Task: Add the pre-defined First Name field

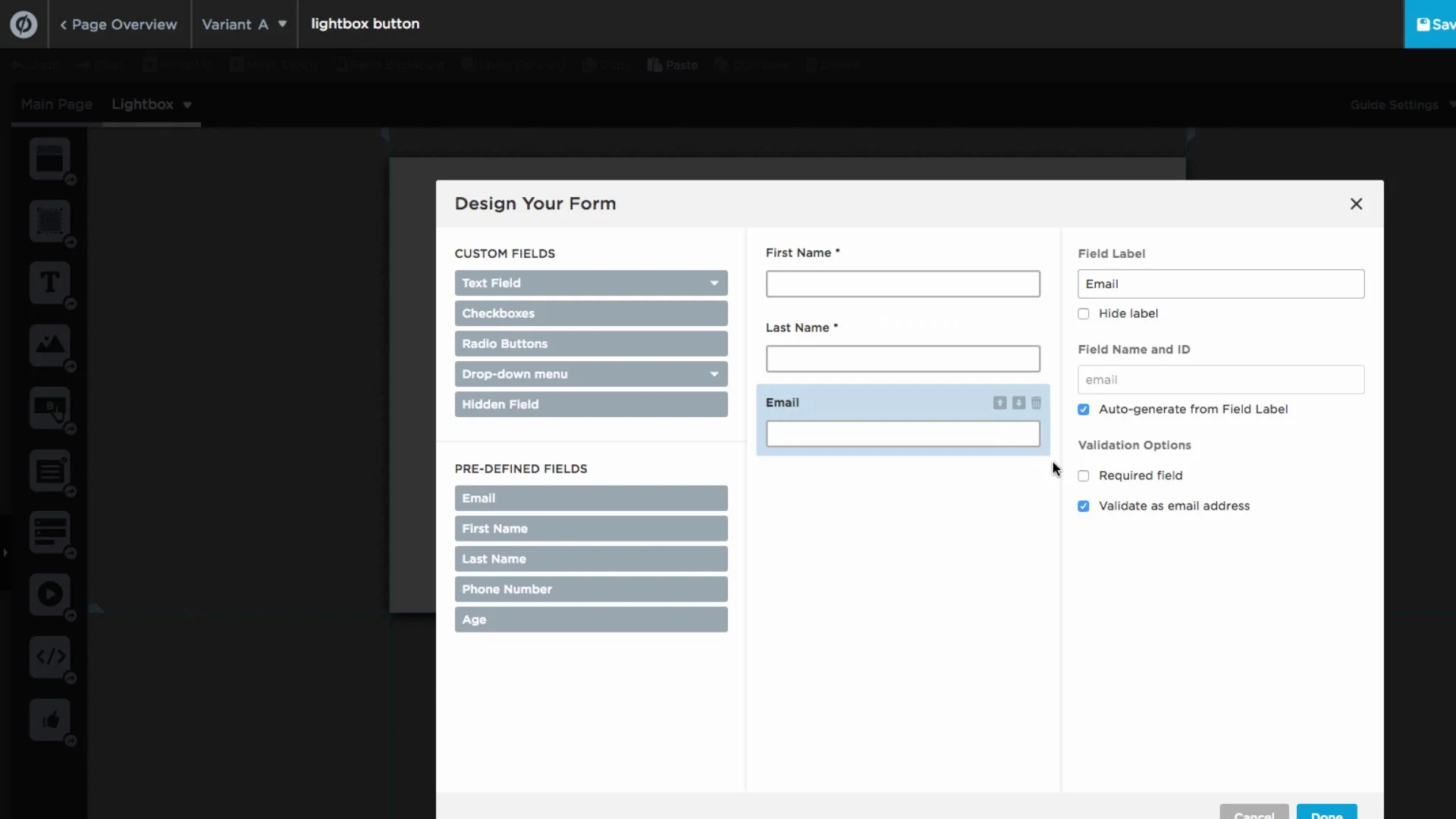Action: 591,529
